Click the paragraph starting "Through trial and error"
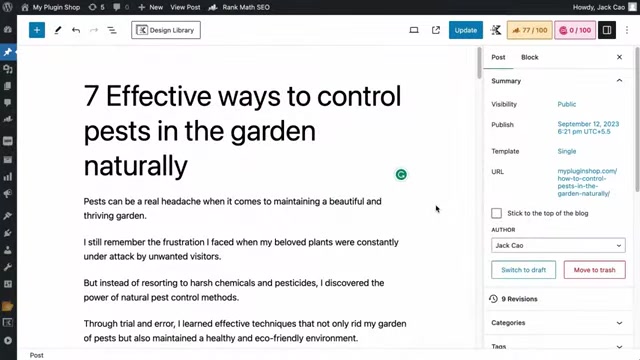This screenshot has height=360, width=640. [x=245, y=331]
